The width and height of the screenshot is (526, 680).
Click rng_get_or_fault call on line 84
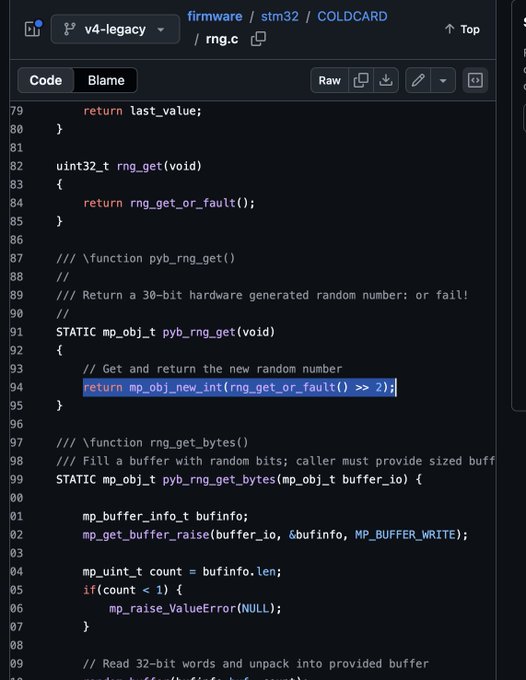[x=183, y=203]
